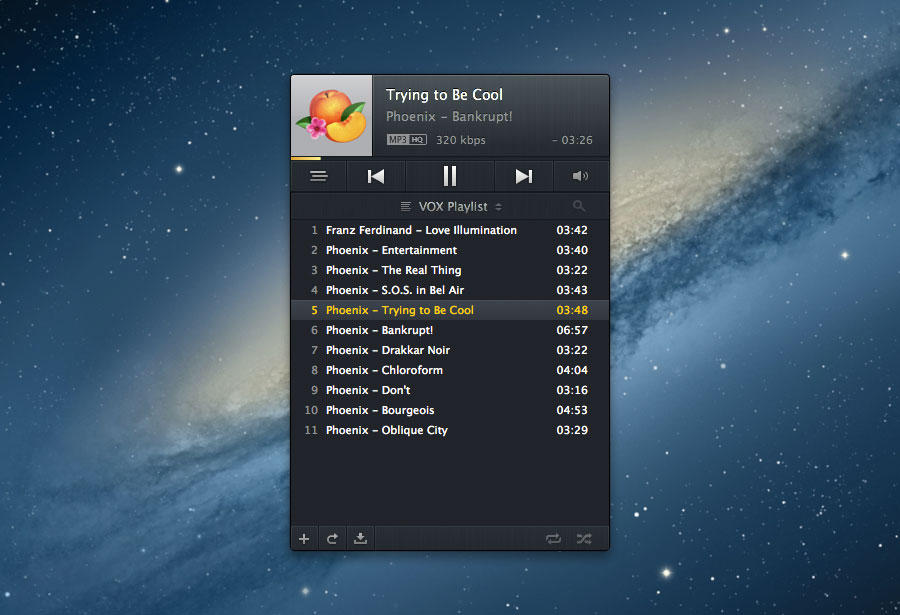Toggle the playlist panel with hamburger icon
This screenshot has height=615, width=900.
point(319,176)
